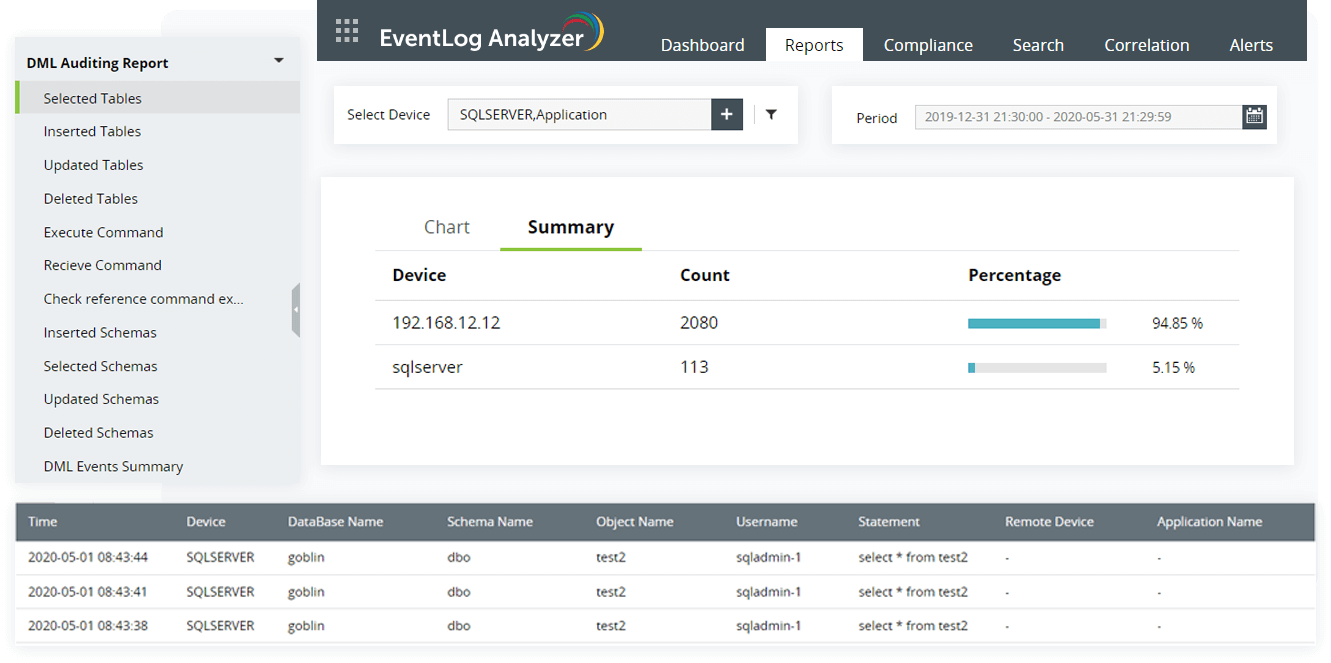Open the Period calendar picker icon
Image resolution: width=1331 pixels, height=663 pixels.
coord(1254,117)
